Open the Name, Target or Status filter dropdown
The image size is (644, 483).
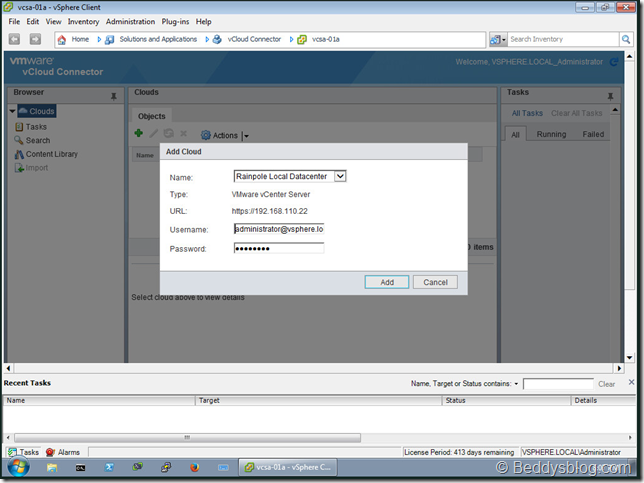[516, 383]
